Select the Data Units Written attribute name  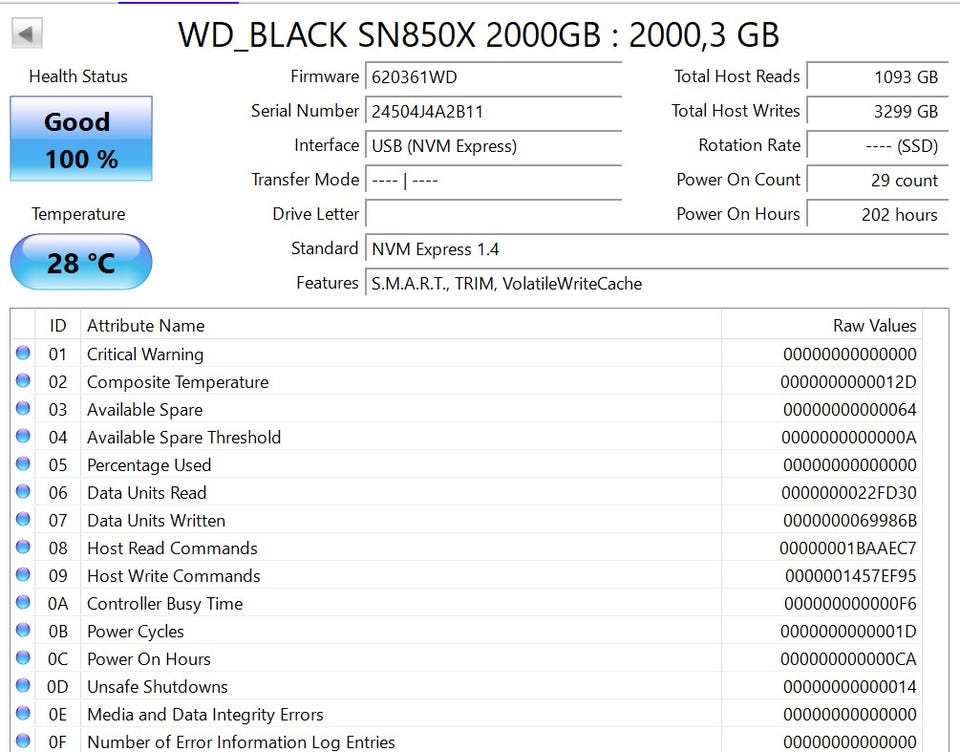pos(156,521)
